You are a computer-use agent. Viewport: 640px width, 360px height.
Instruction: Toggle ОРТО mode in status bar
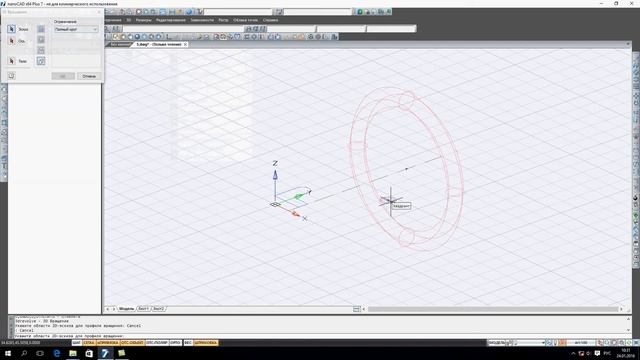[176, 343]
